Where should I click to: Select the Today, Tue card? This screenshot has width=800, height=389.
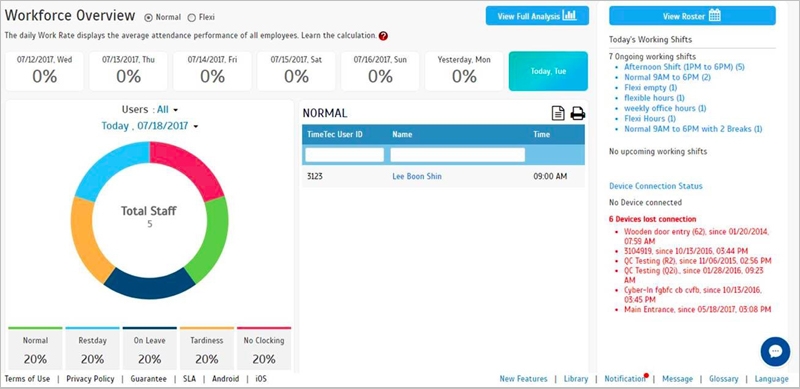pos(548,71)
